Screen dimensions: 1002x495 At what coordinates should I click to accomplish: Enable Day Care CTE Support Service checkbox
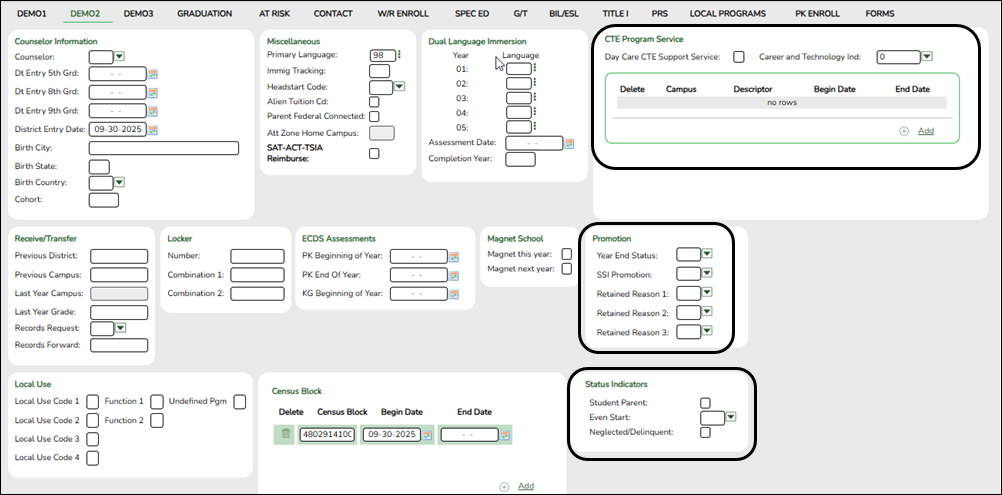tap(739, 57)
